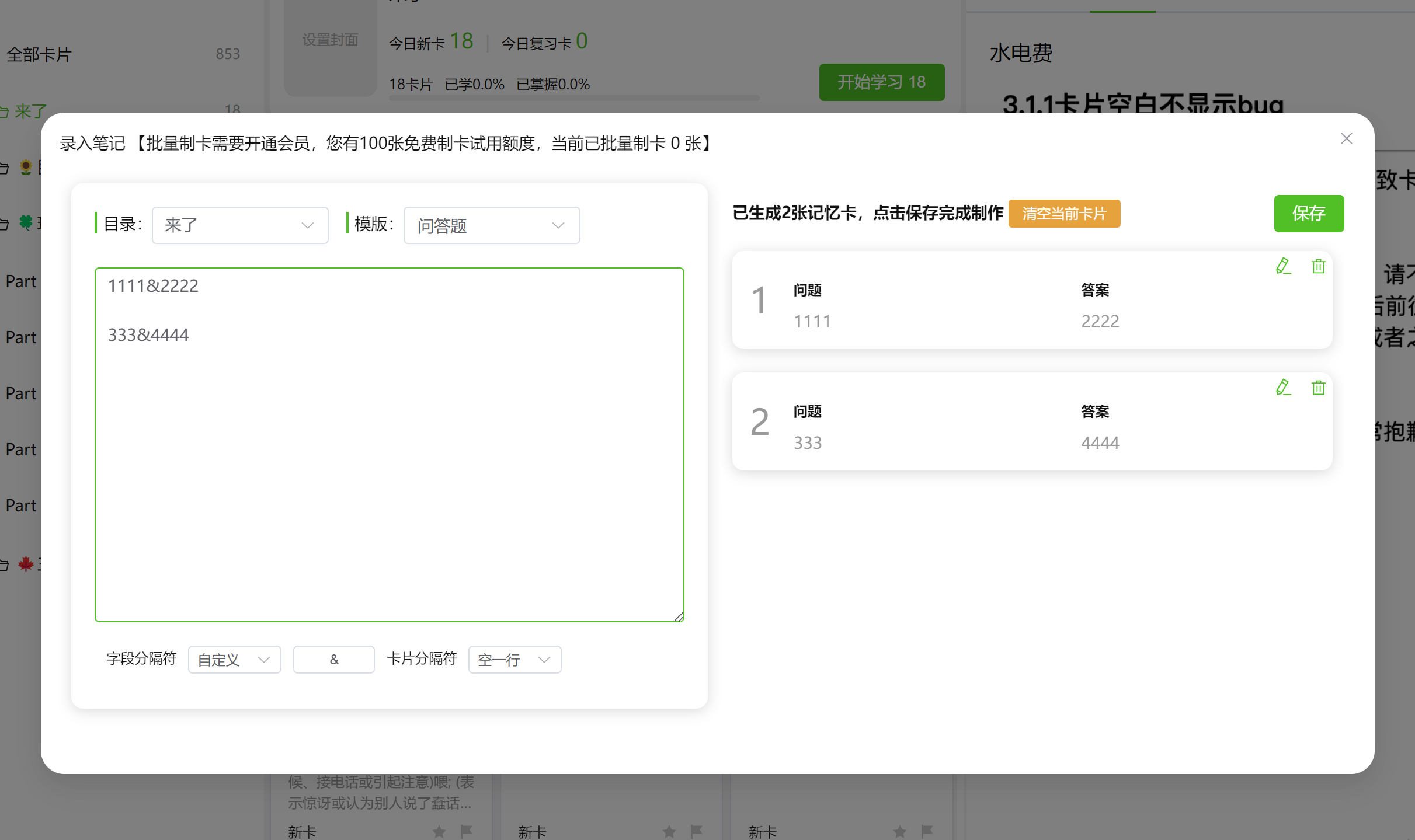Select 全部卡片 in the background sidebar

(x=39, y=55)
